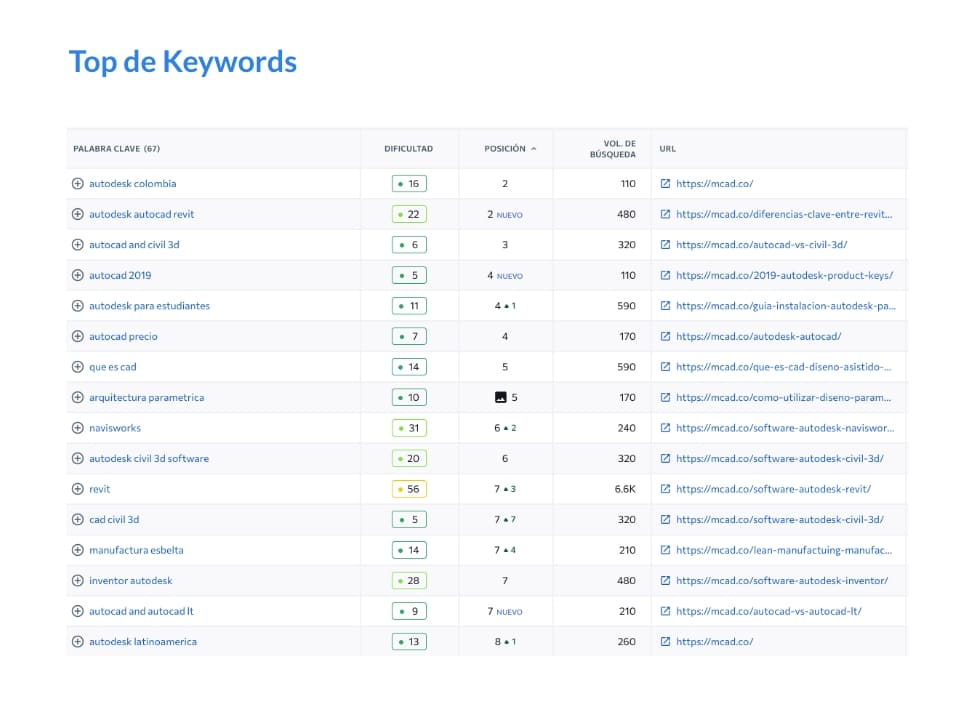This screenshot has height=706, width=980.
Task: Click the Vol. de Búsqueda column header
Action: coord(612,149)
